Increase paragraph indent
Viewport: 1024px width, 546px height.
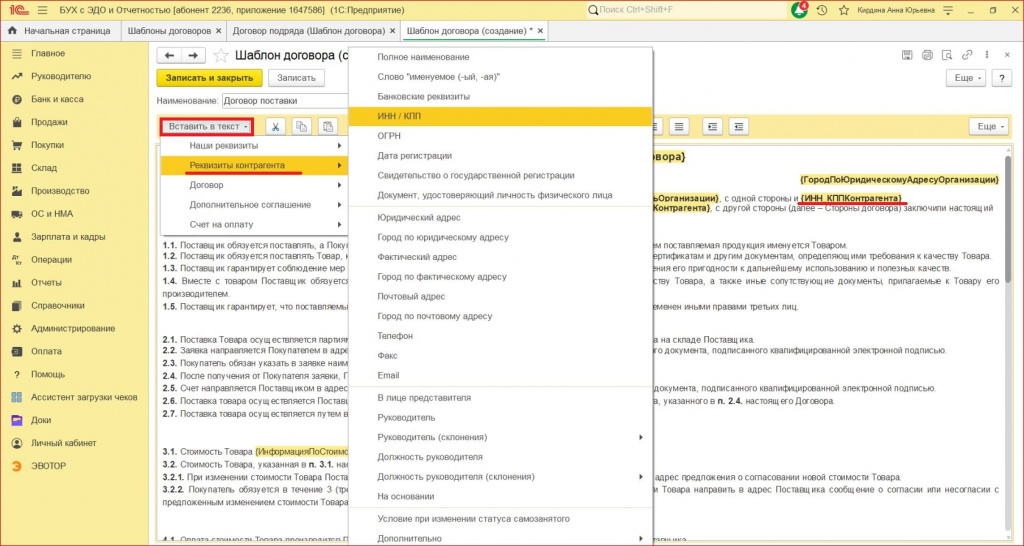coord(712,127)
